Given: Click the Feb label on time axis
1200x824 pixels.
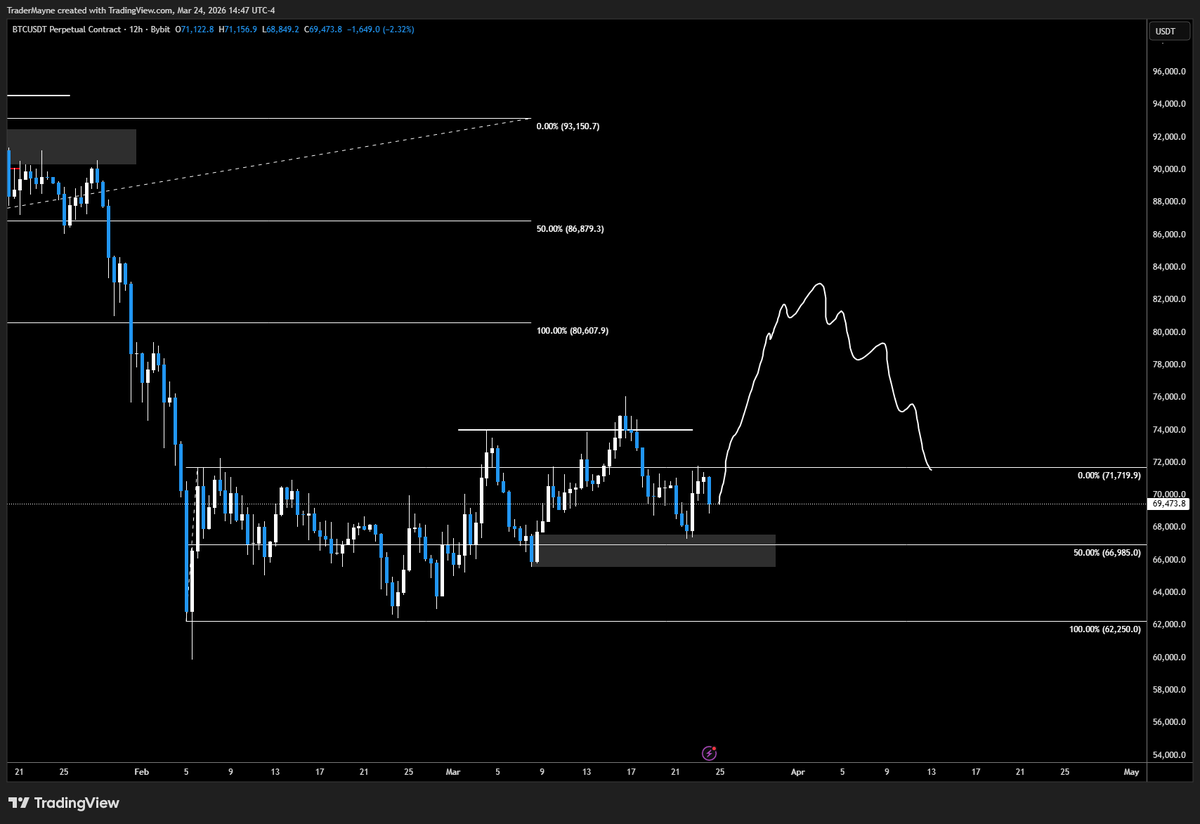Looking at the screenshot, I should click(x=141, y=772).
